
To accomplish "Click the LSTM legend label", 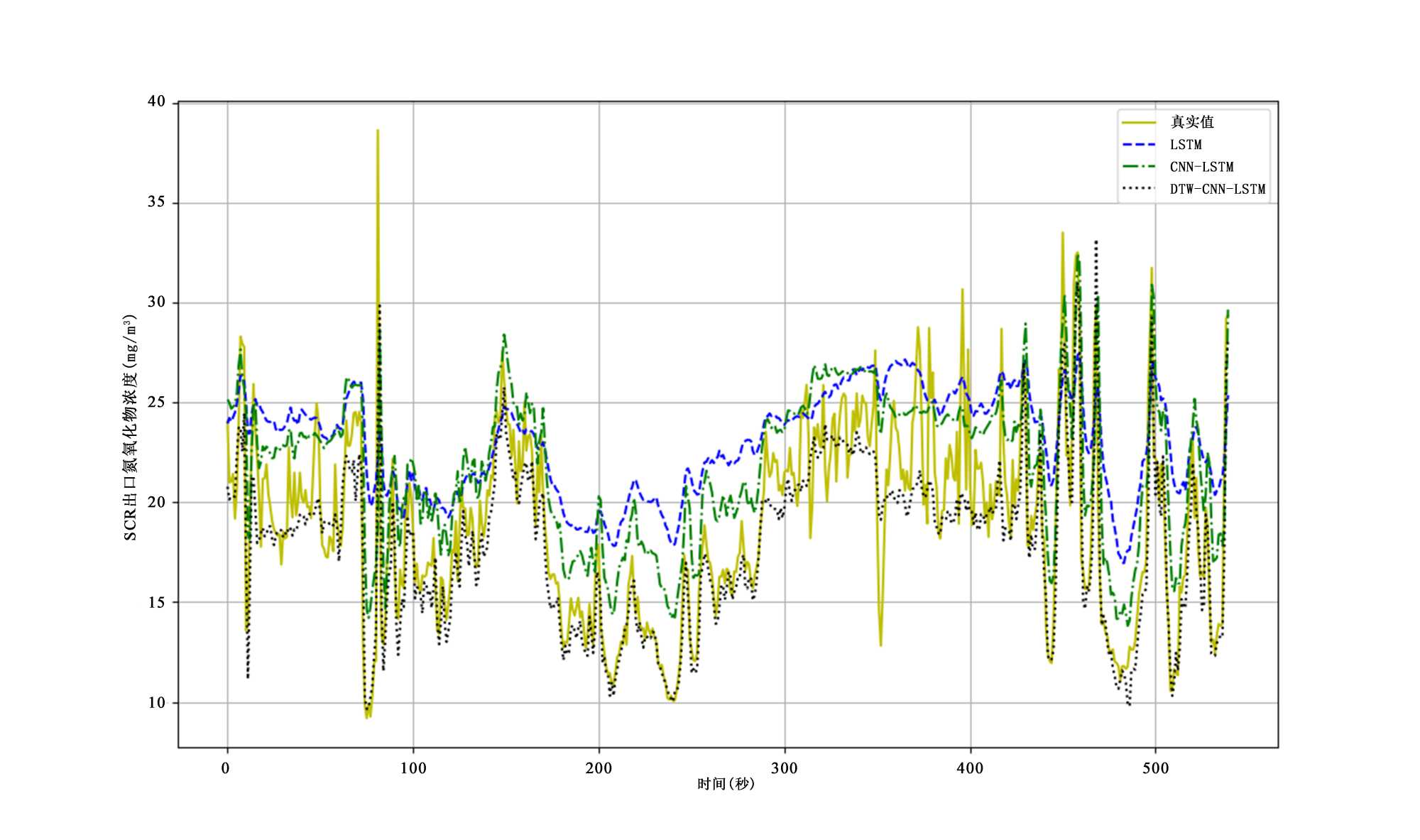I will click(x=1186, y=145).
